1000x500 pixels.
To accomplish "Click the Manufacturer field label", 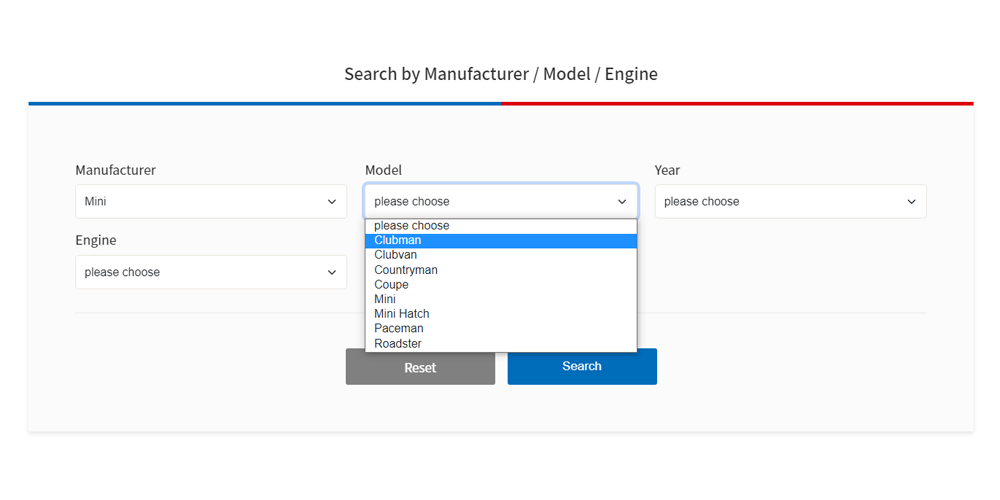I will [115, 170].
